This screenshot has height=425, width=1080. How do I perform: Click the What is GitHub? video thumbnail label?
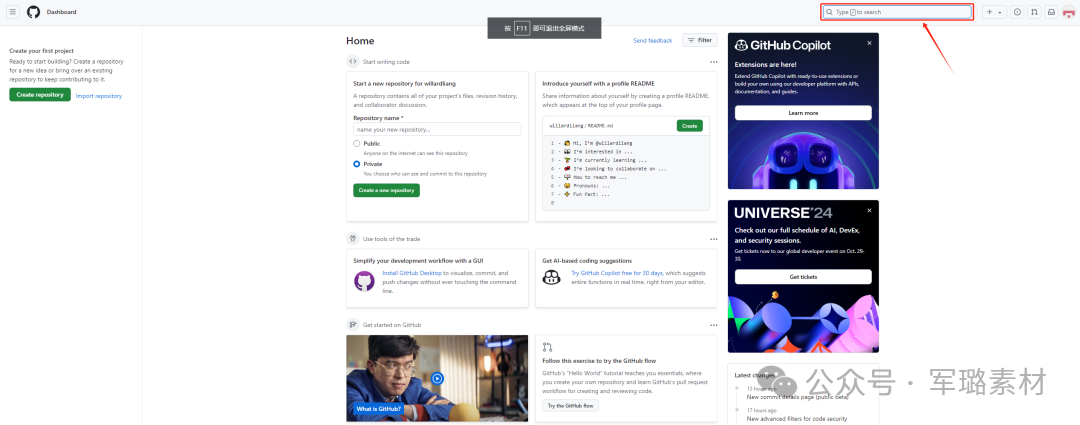378,409
